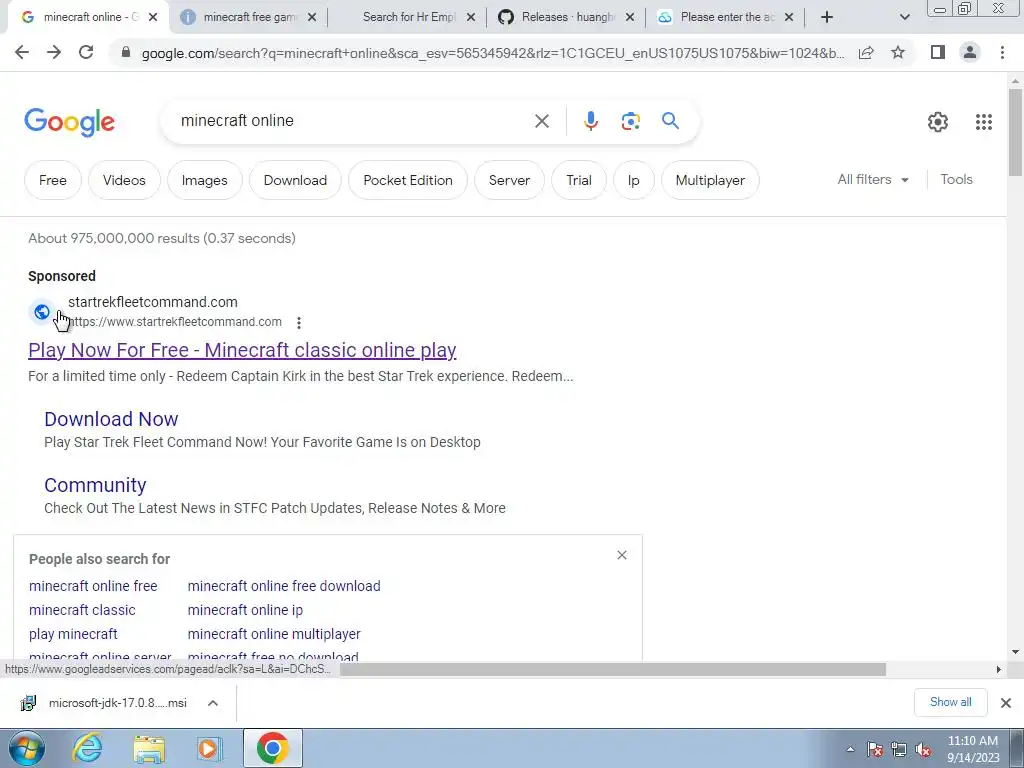Share this page from the address bar
Viewport: 1024px width, 768px height.
point(866,53)
